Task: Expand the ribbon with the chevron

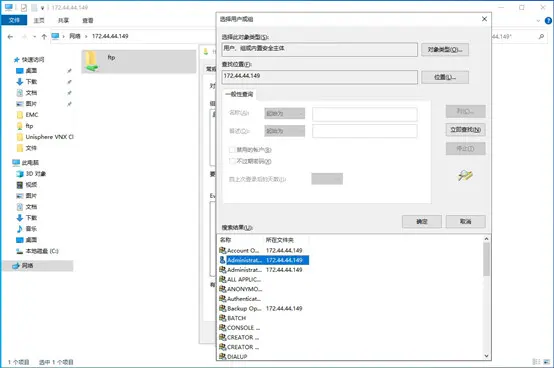Action: tap(538, 21)
